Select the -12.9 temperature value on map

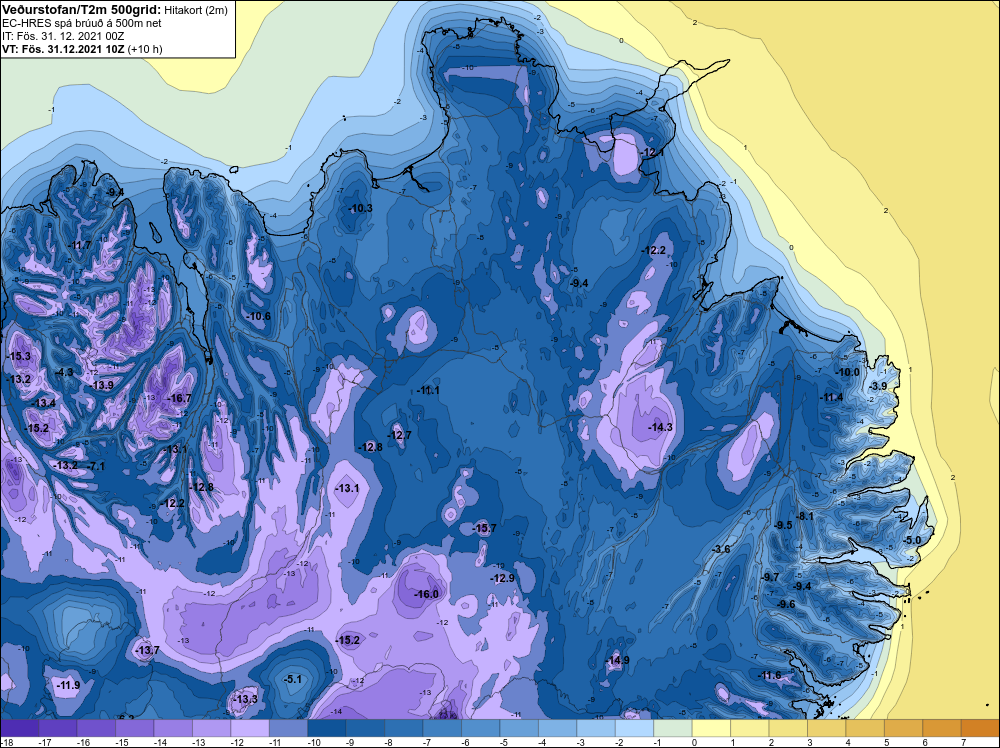coord(502,578)
